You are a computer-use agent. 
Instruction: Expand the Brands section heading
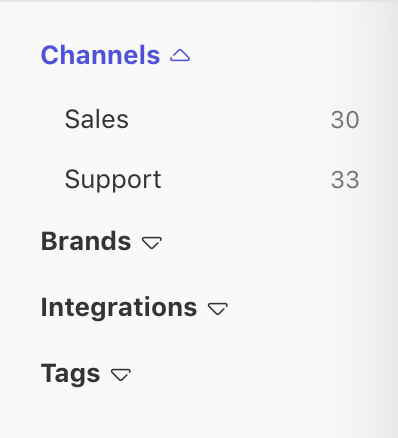pyautogui.click(x=86, y=241)
